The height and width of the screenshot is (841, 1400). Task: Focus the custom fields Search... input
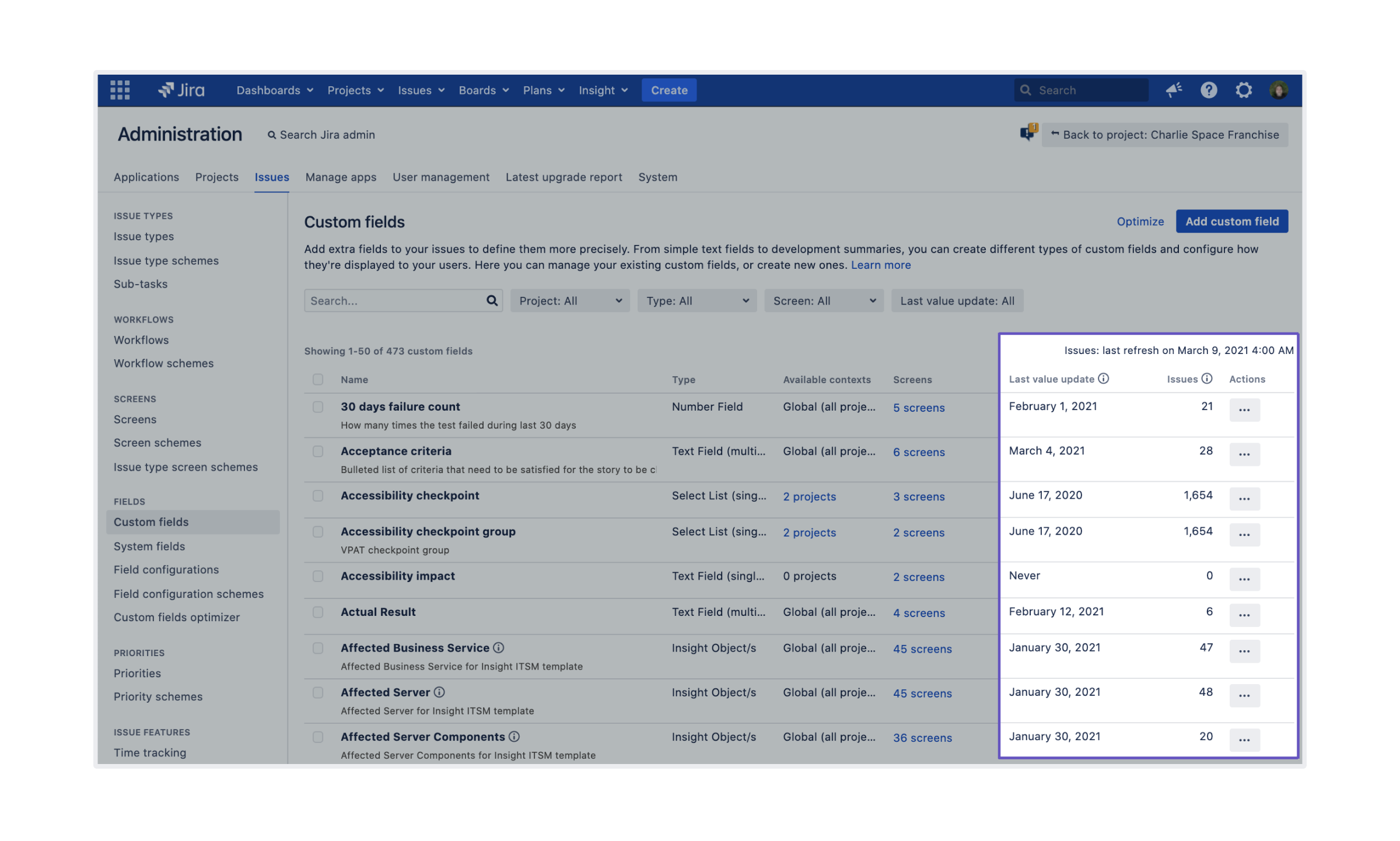pos(403,300)
